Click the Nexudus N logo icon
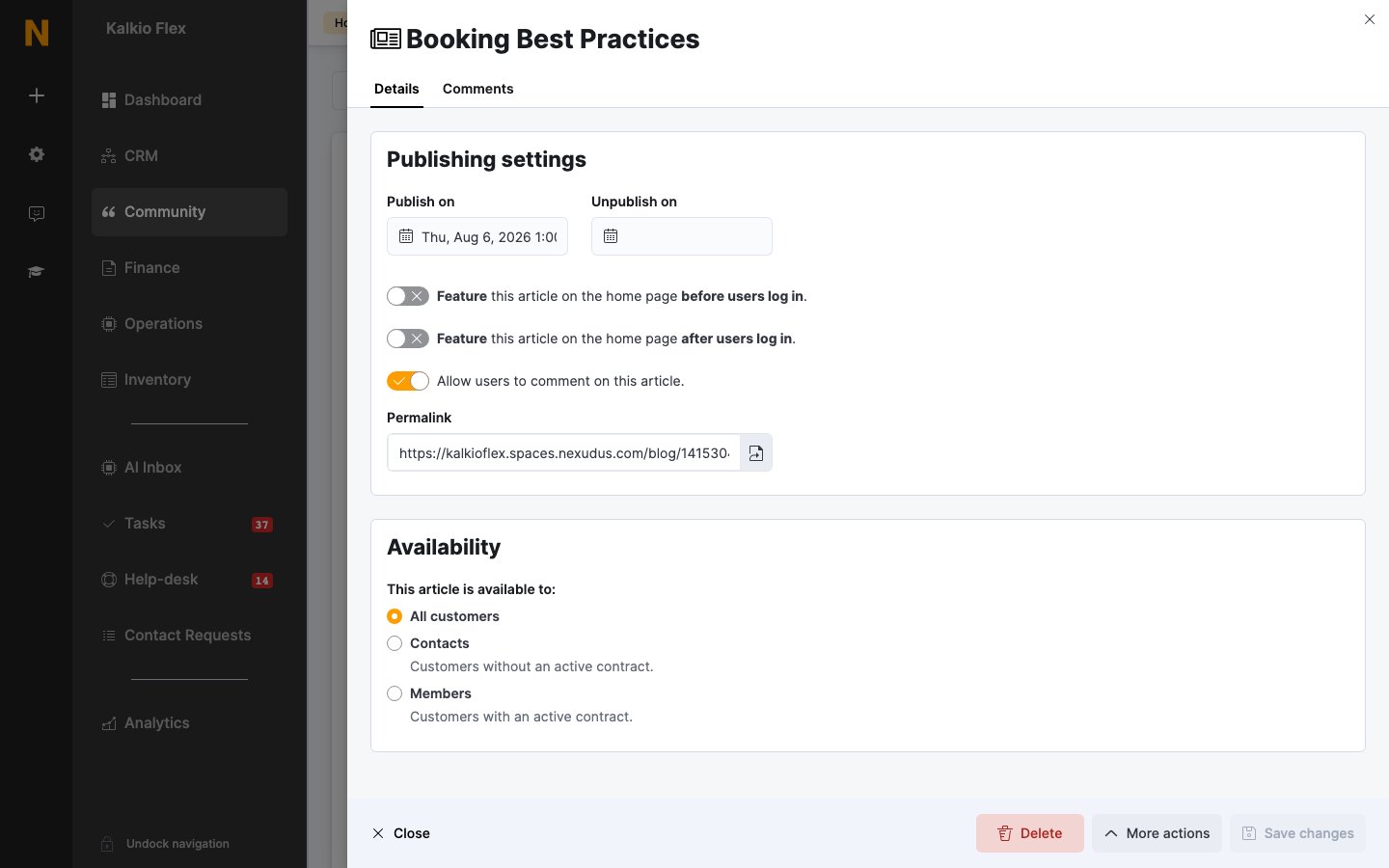The width and height of the screenshot is (1389, 868). (37, 33)
